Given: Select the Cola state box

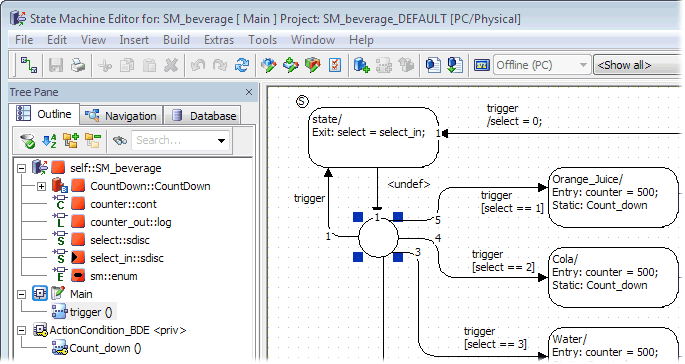Looking at the screenshot, I should click(613, 277).
